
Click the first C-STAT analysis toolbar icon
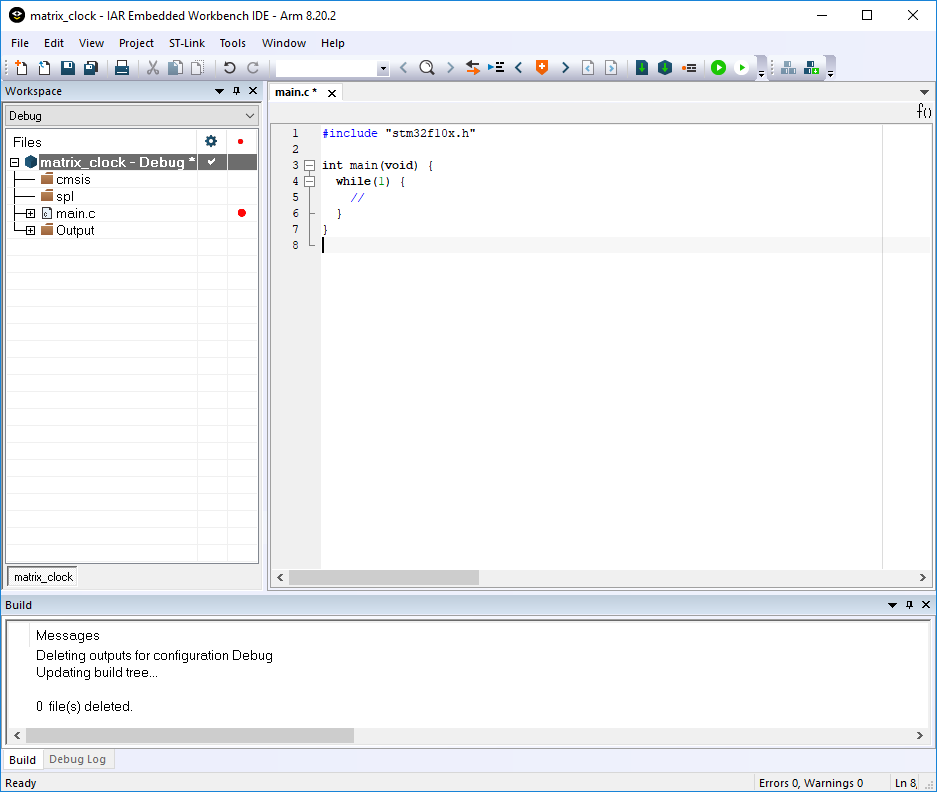(788, 68)
